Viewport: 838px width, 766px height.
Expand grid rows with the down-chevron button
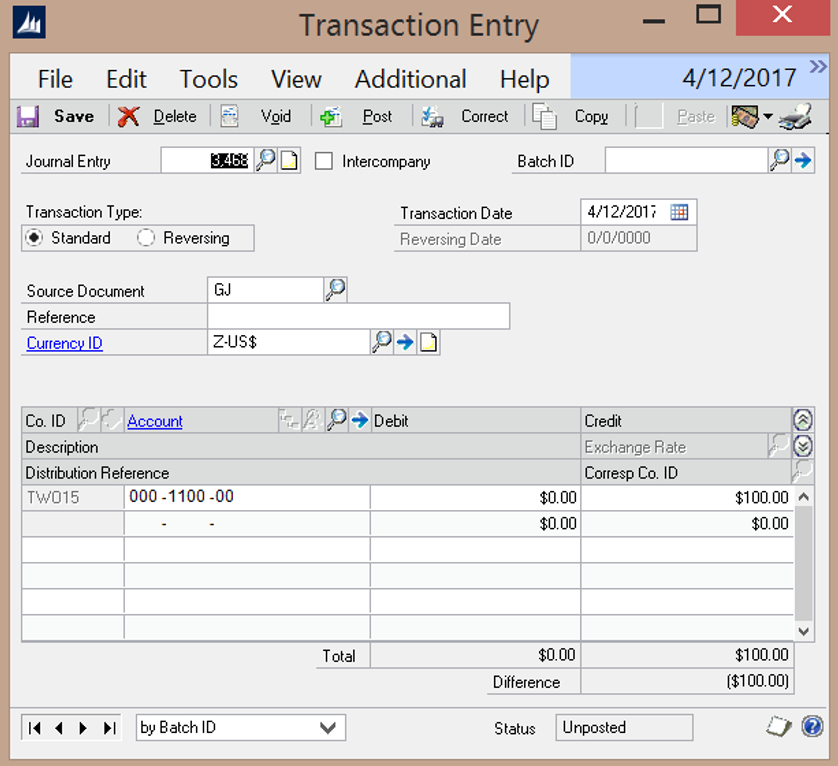click(x=802, y=446)
